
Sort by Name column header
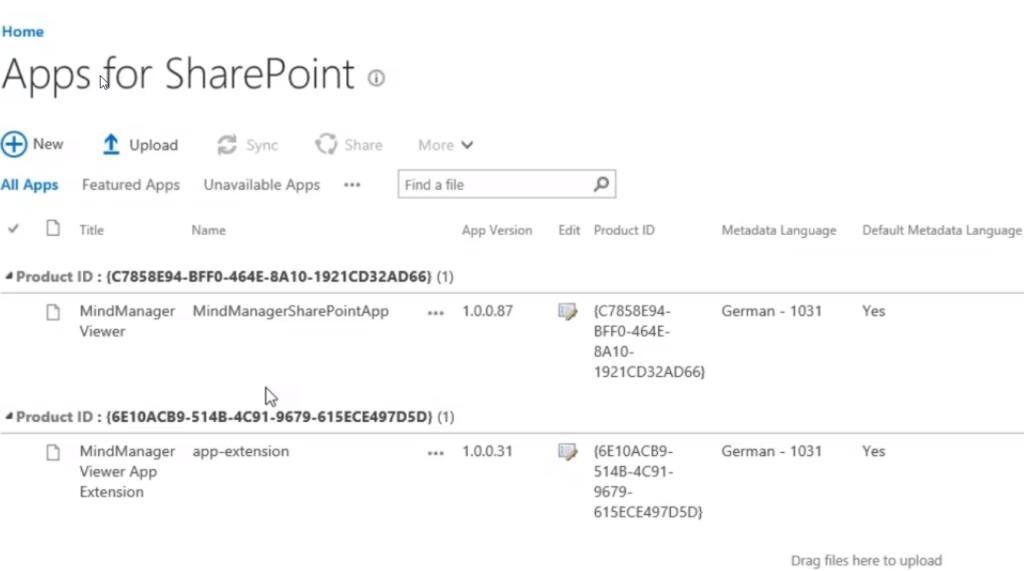(208, 230)
